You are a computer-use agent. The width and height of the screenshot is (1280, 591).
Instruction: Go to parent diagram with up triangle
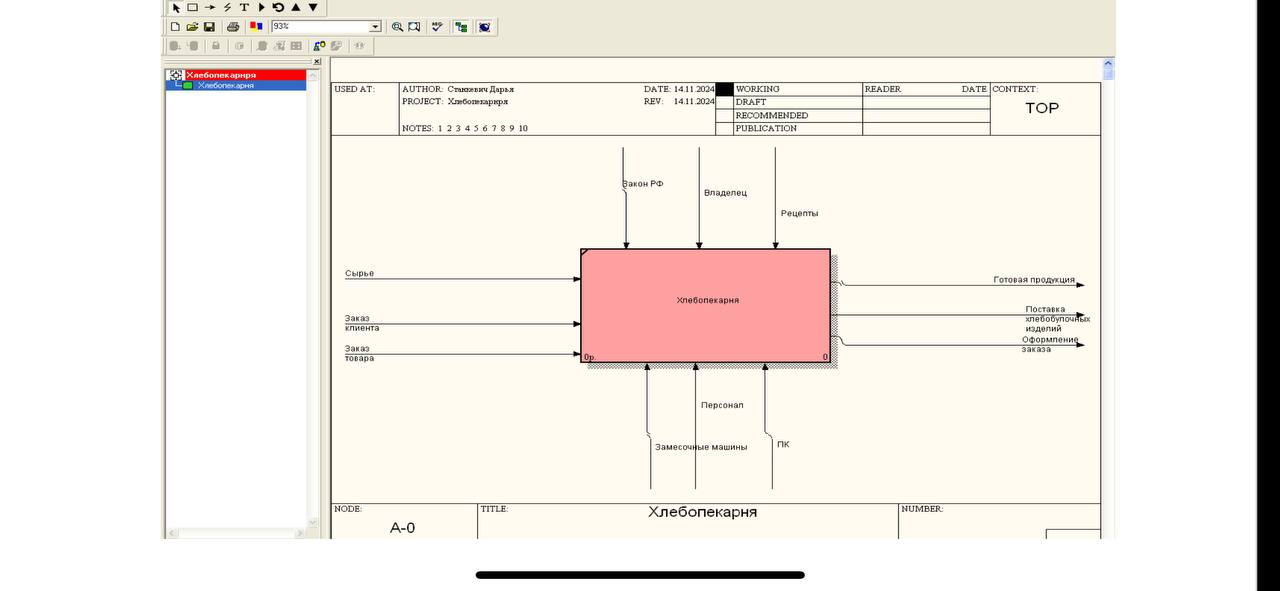pyautogui.click(x=295, y=7)
